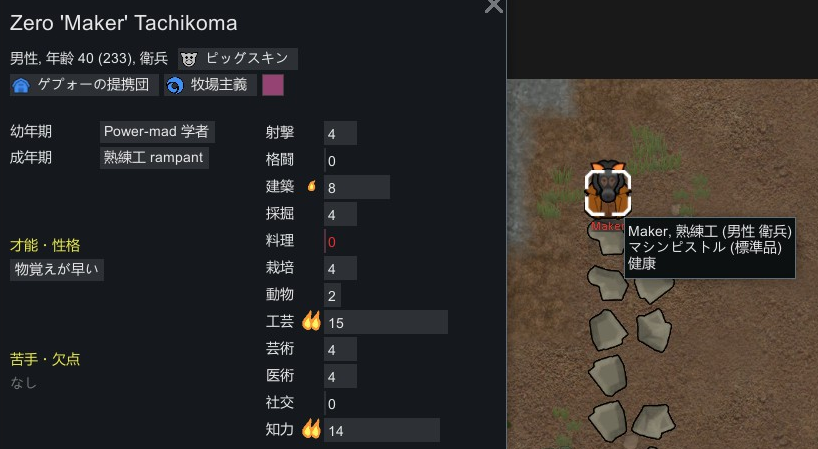Click the 医術 skill bar
The image size is (818, 449).
point(340,377)
